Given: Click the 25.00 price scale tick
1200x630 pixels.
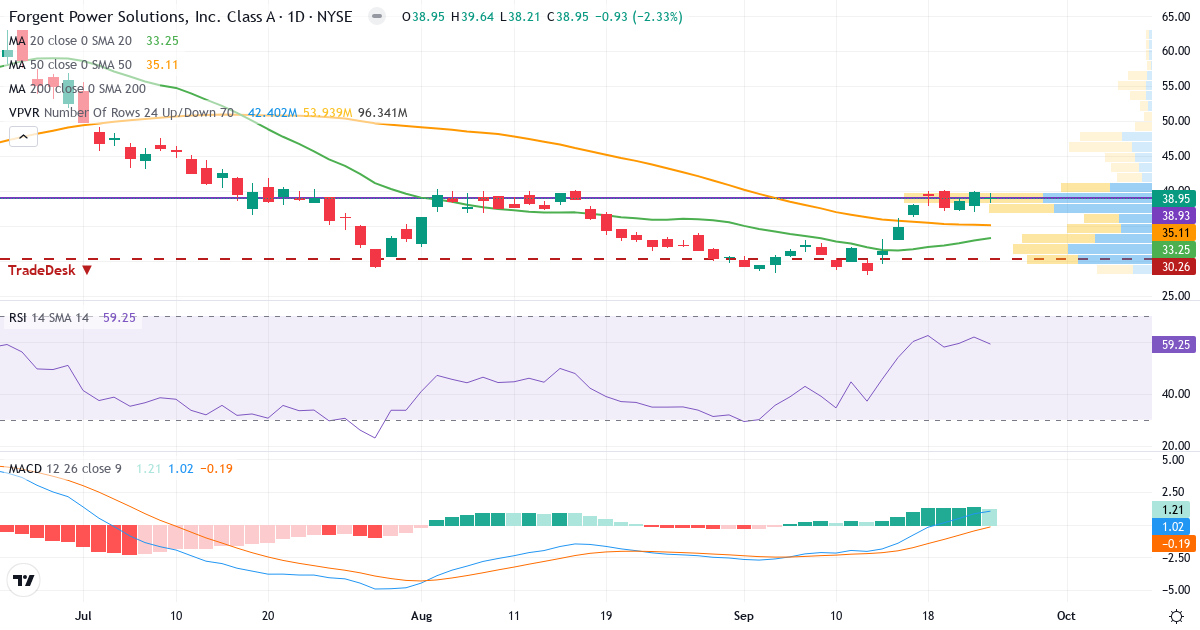Looking at the screenshot, I should pos(1174,296).
